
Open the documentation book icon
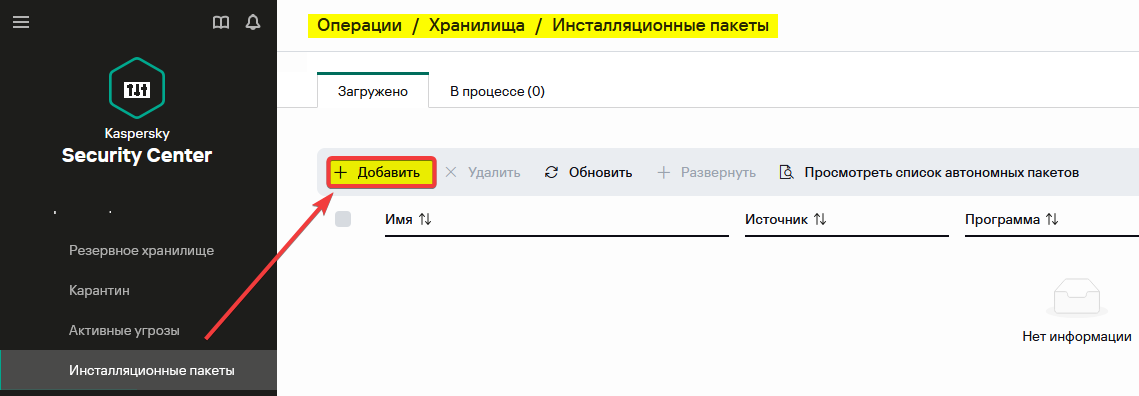pyautogui.click(x=221, y=23)
